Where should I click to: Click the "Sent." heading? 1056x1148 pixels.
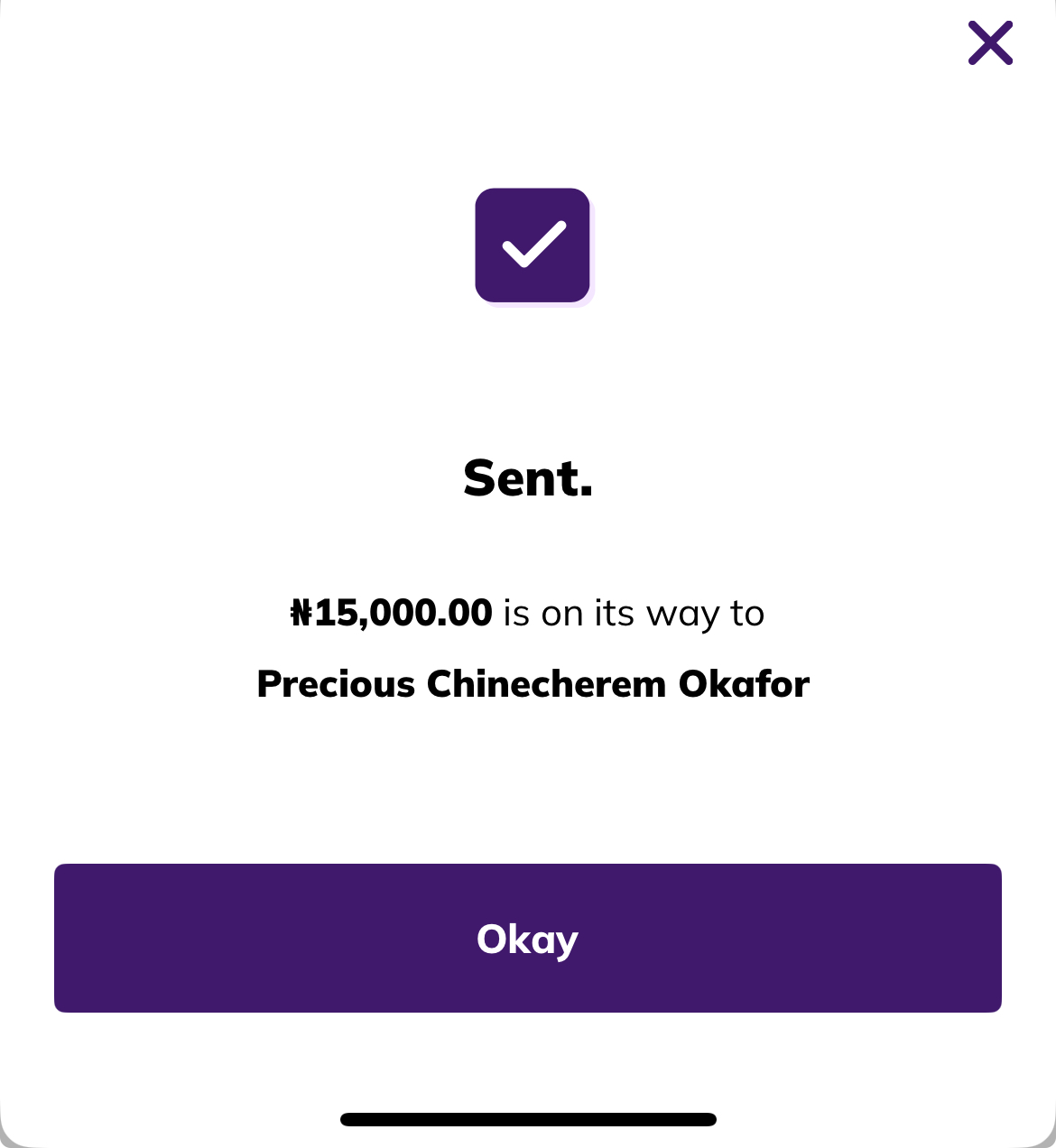tap(528, 478)
